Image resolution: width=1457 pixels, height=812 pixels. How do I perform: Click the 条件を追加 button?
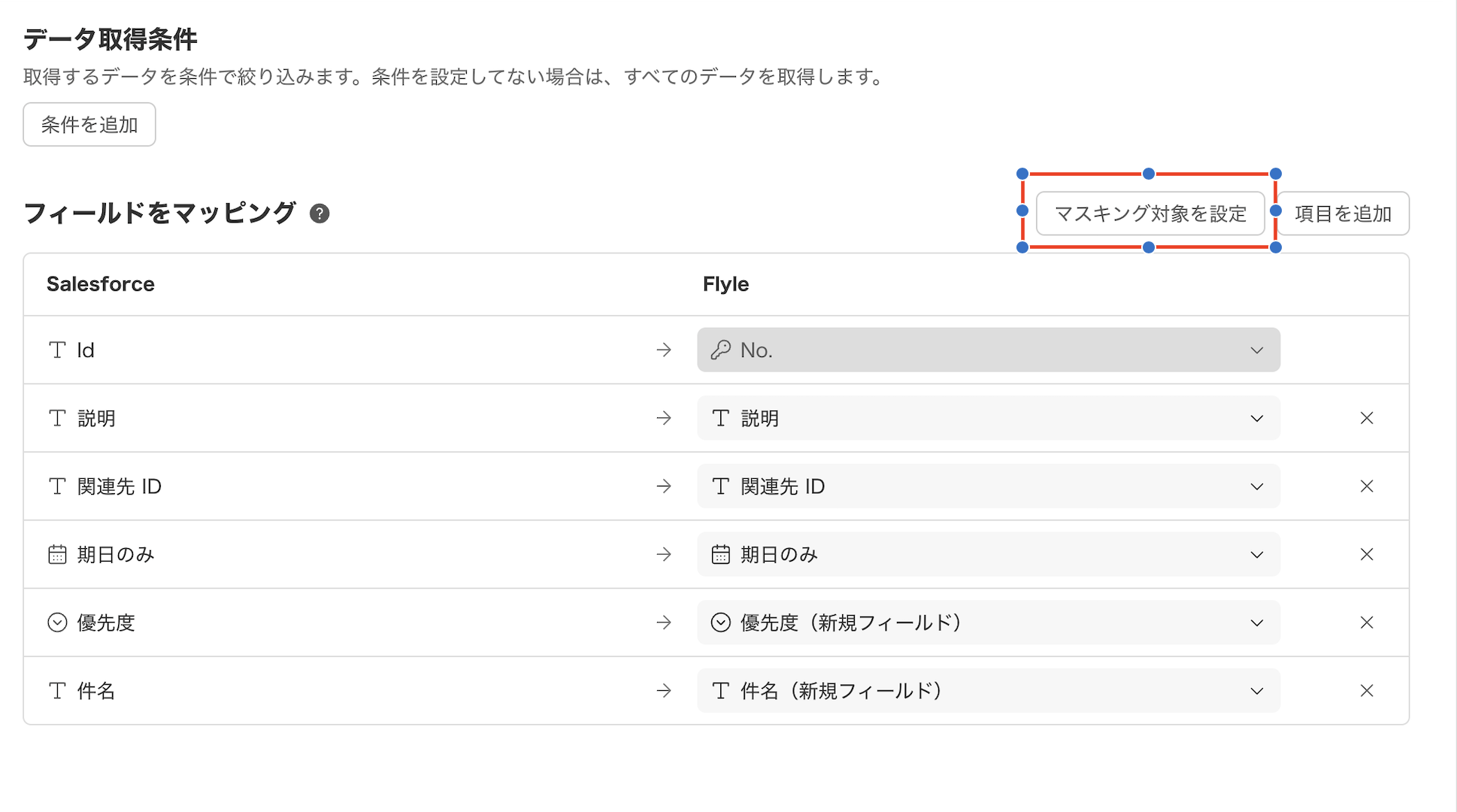pyautogui.click(x=89, y=125)
